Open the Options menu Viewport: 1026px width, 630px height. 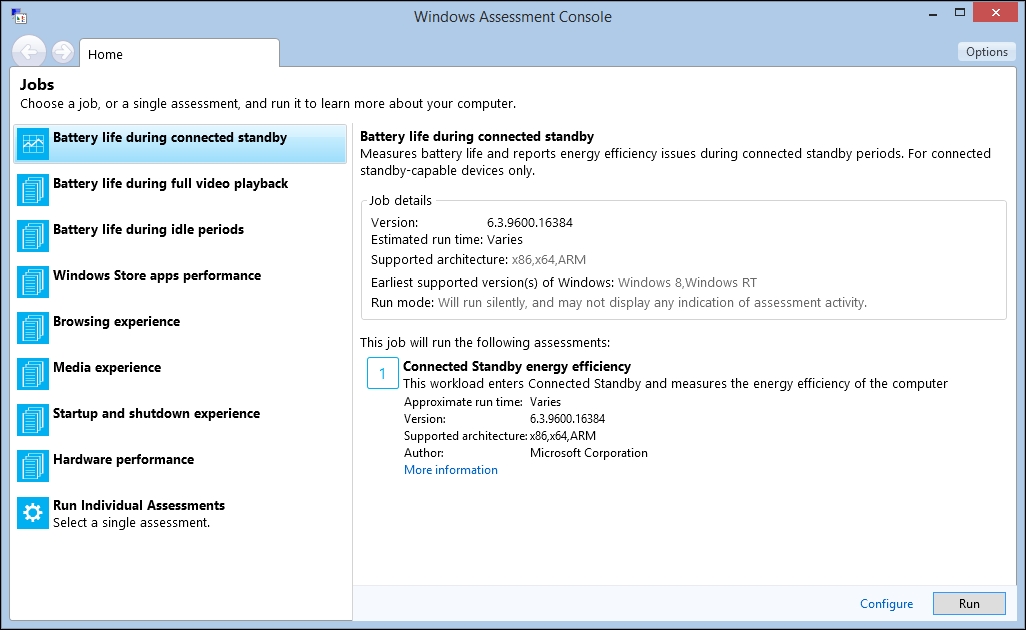tap(986, 51)
